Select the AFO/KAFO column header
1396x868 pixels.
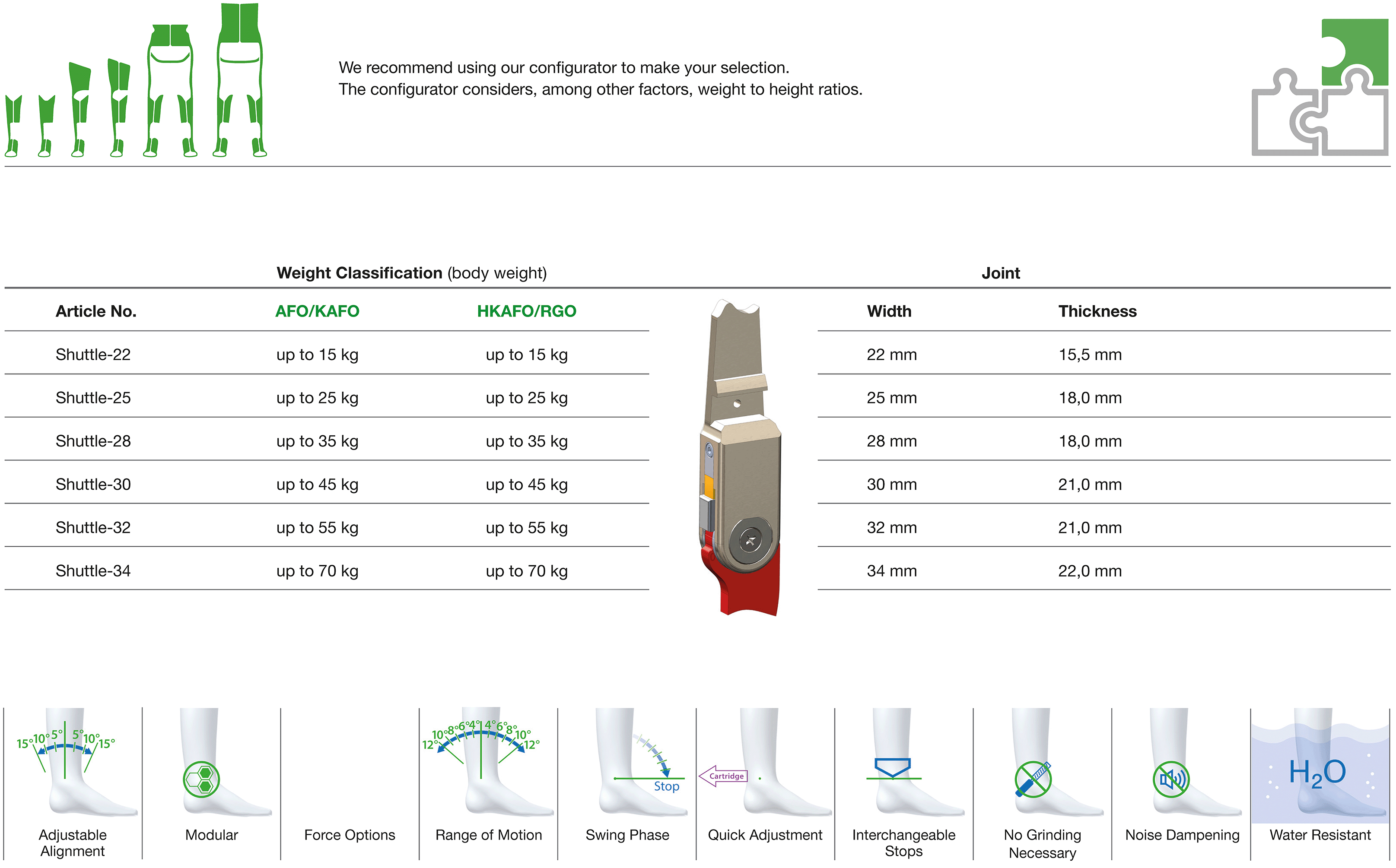(317, 311)
